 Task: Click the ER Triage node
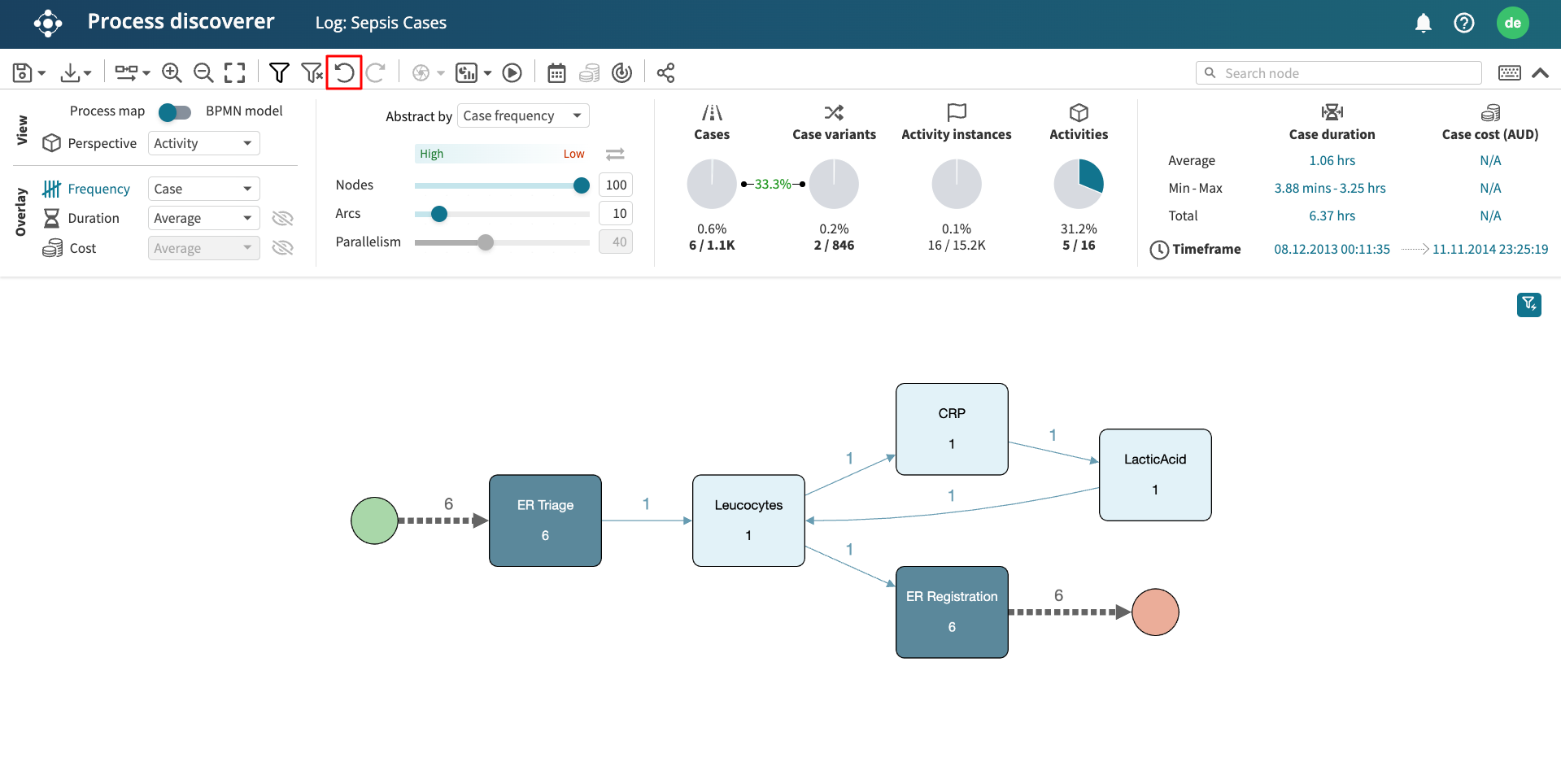[545, 520]
